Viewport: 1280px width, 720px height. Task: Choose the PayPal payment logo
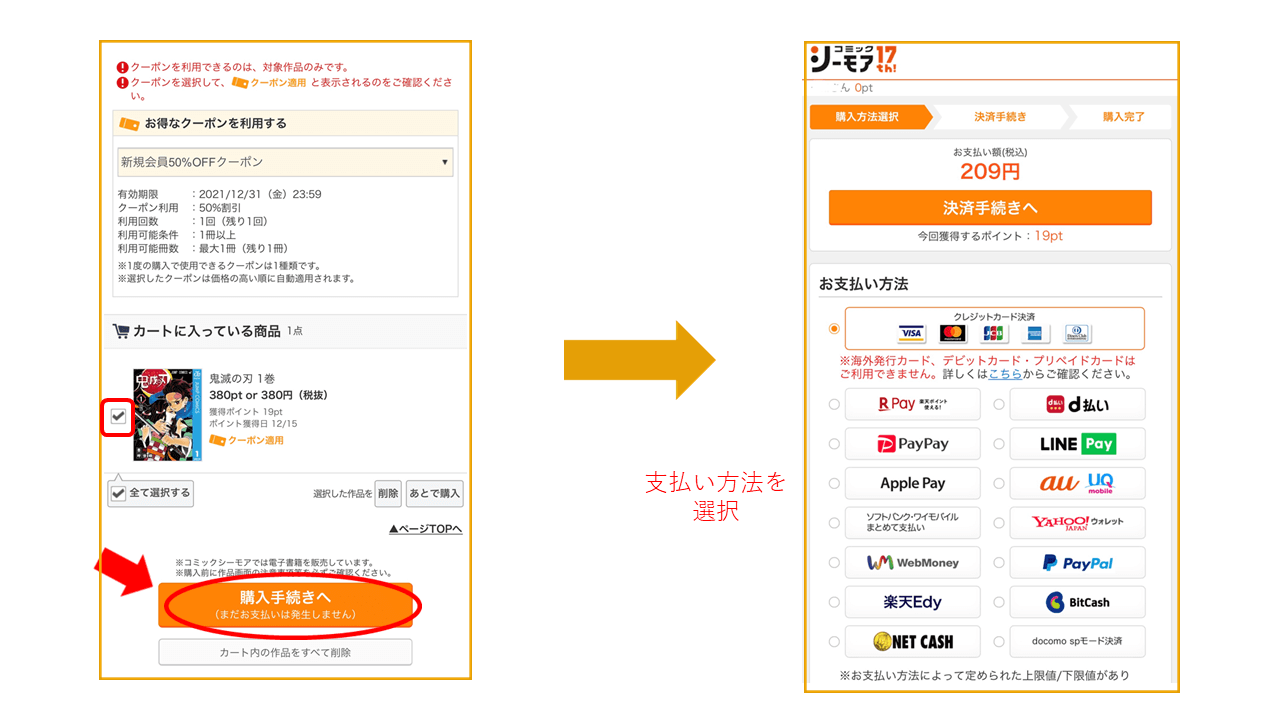click(1077, 563)
